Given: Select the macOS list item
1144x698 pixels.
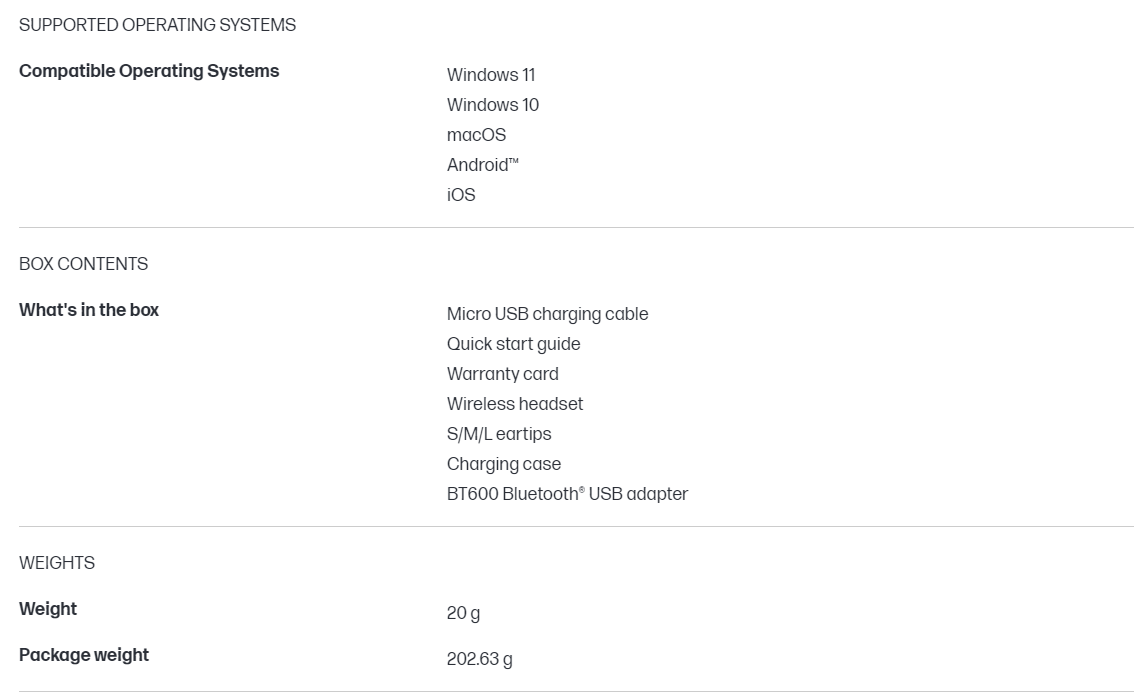Looking at the screenshot, I should coord(476,135).
